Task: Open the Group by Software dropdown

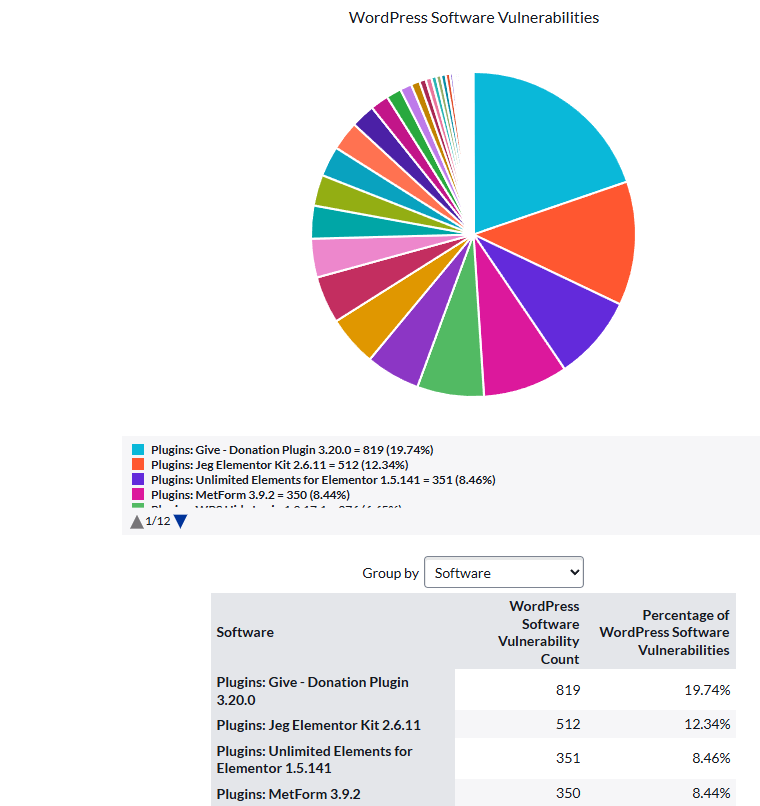Action: pos(503,573)
